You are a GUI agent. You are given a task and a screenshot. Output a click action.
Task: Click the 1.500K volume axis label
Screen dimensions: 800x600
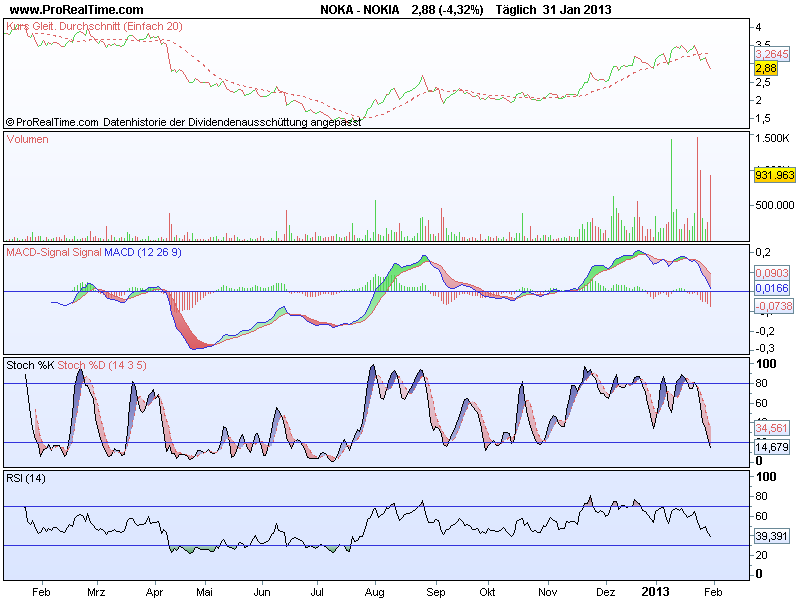[x=772, y=138]
